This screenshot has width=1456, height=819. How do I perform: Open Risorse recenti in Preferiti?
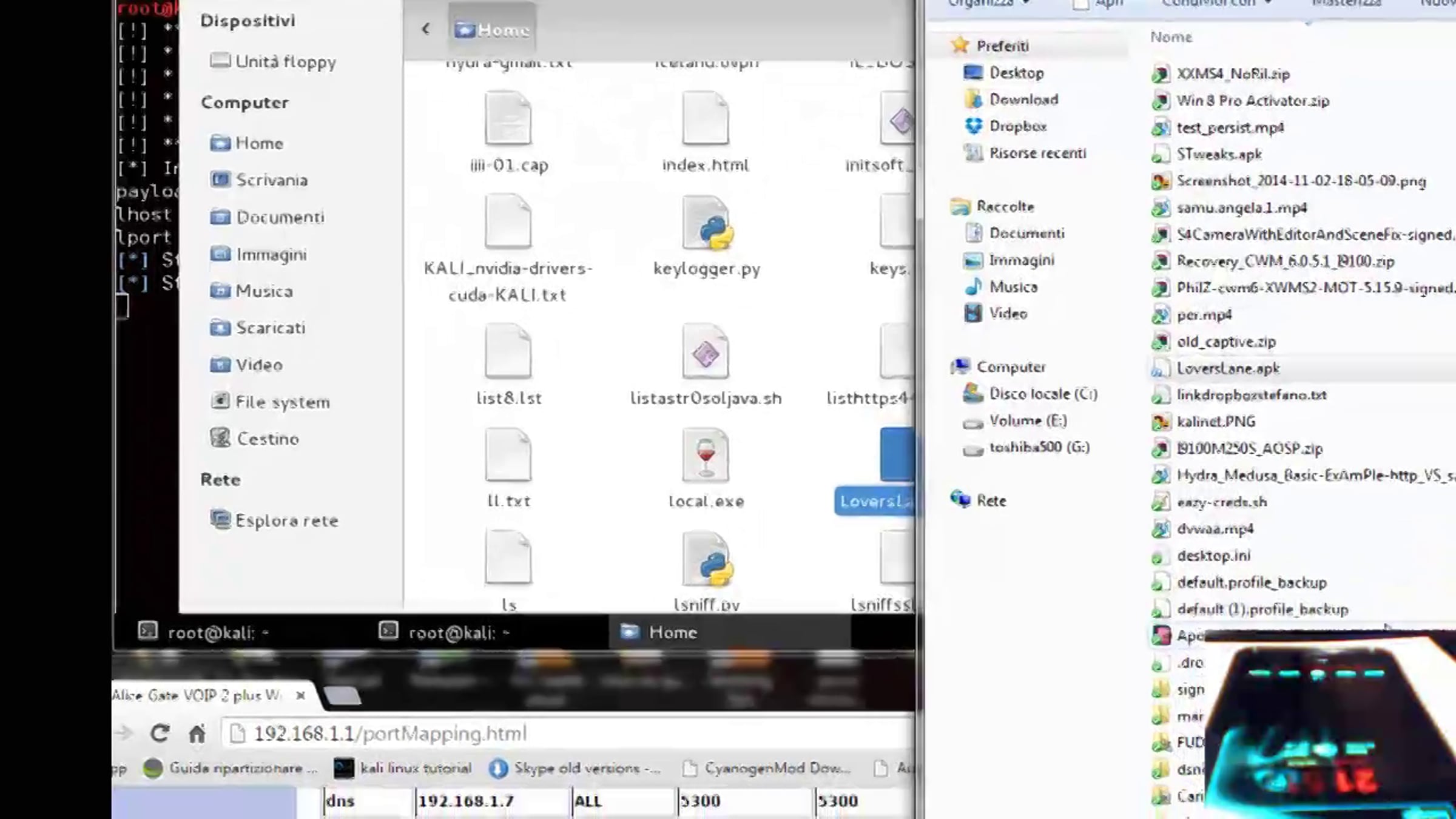click(x=1037, y=153)
